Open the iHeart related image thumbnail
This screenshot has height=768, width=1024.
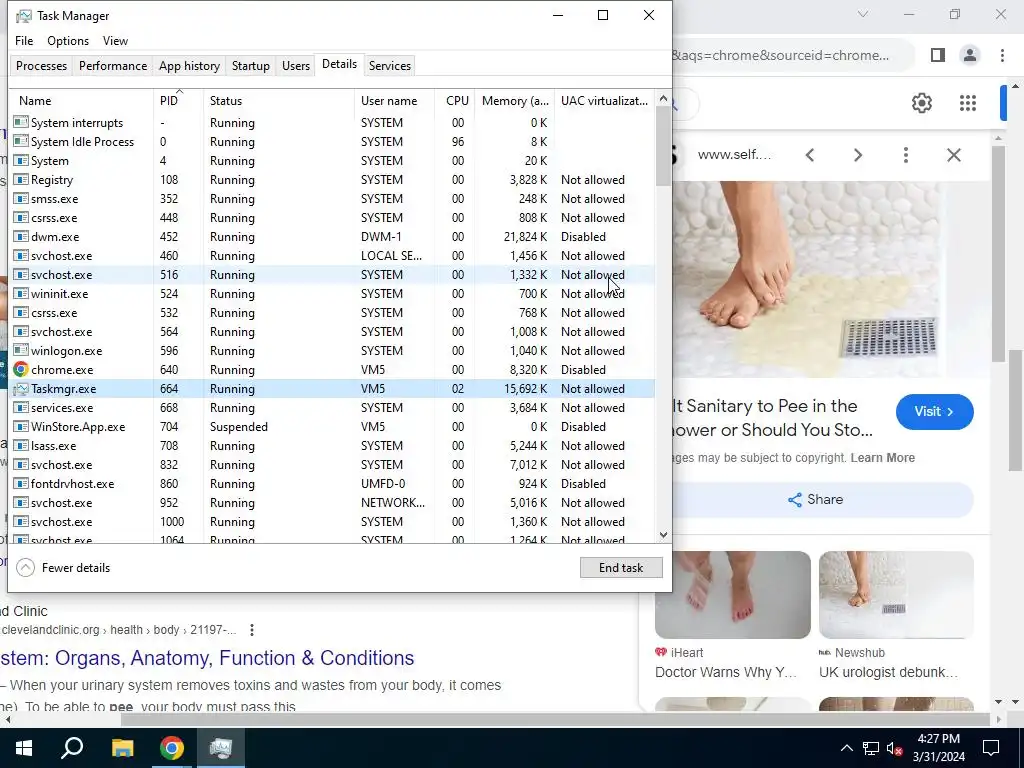point(733,595)
